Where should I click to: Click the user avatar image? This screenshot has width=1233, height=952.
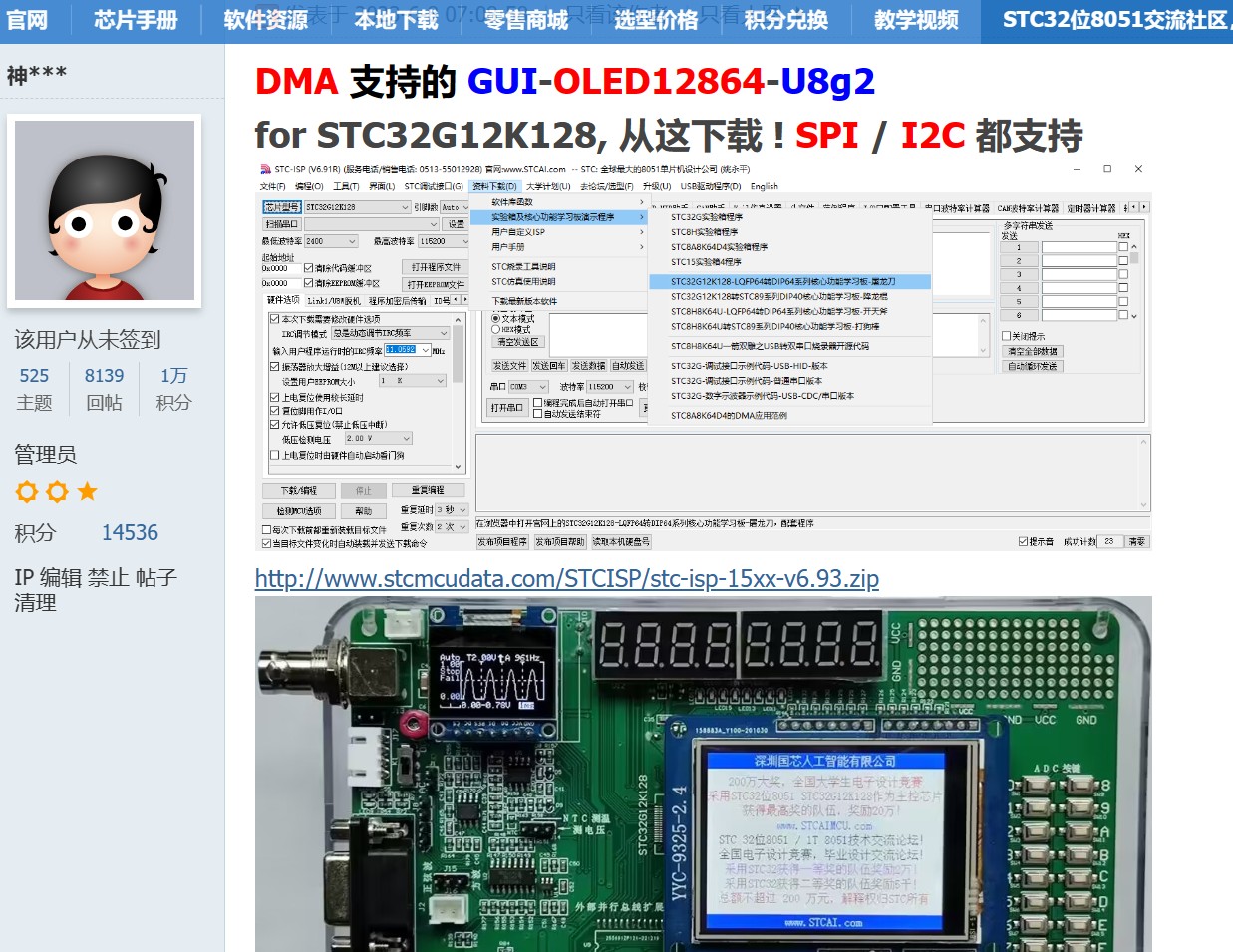pyautogui.click(x=105, y=210)
